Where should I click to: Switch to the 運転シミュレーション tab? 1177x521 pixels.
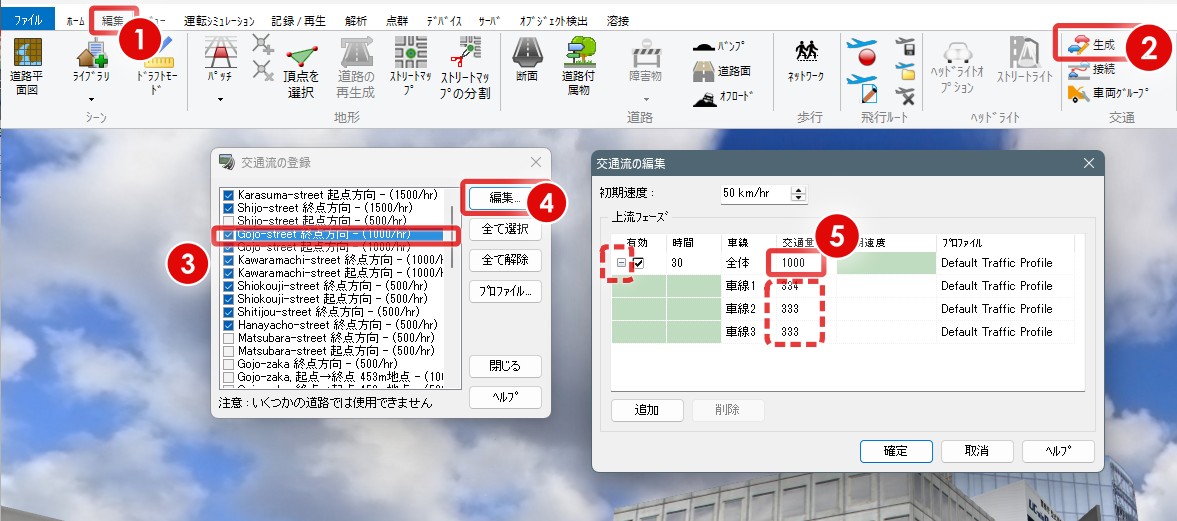[219, 20]
